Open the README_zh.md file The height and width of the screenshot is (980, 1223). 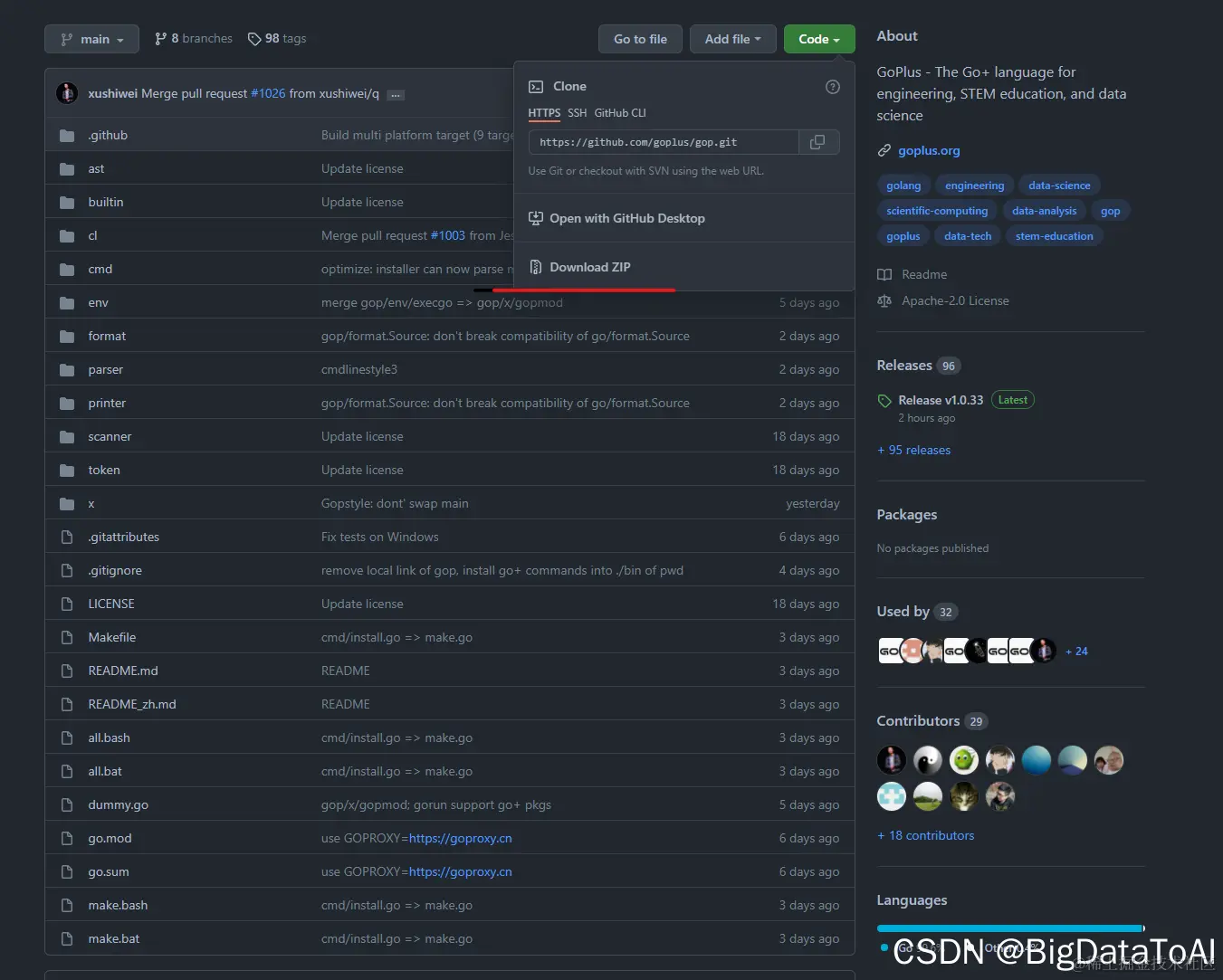click(x=132, y=704)
